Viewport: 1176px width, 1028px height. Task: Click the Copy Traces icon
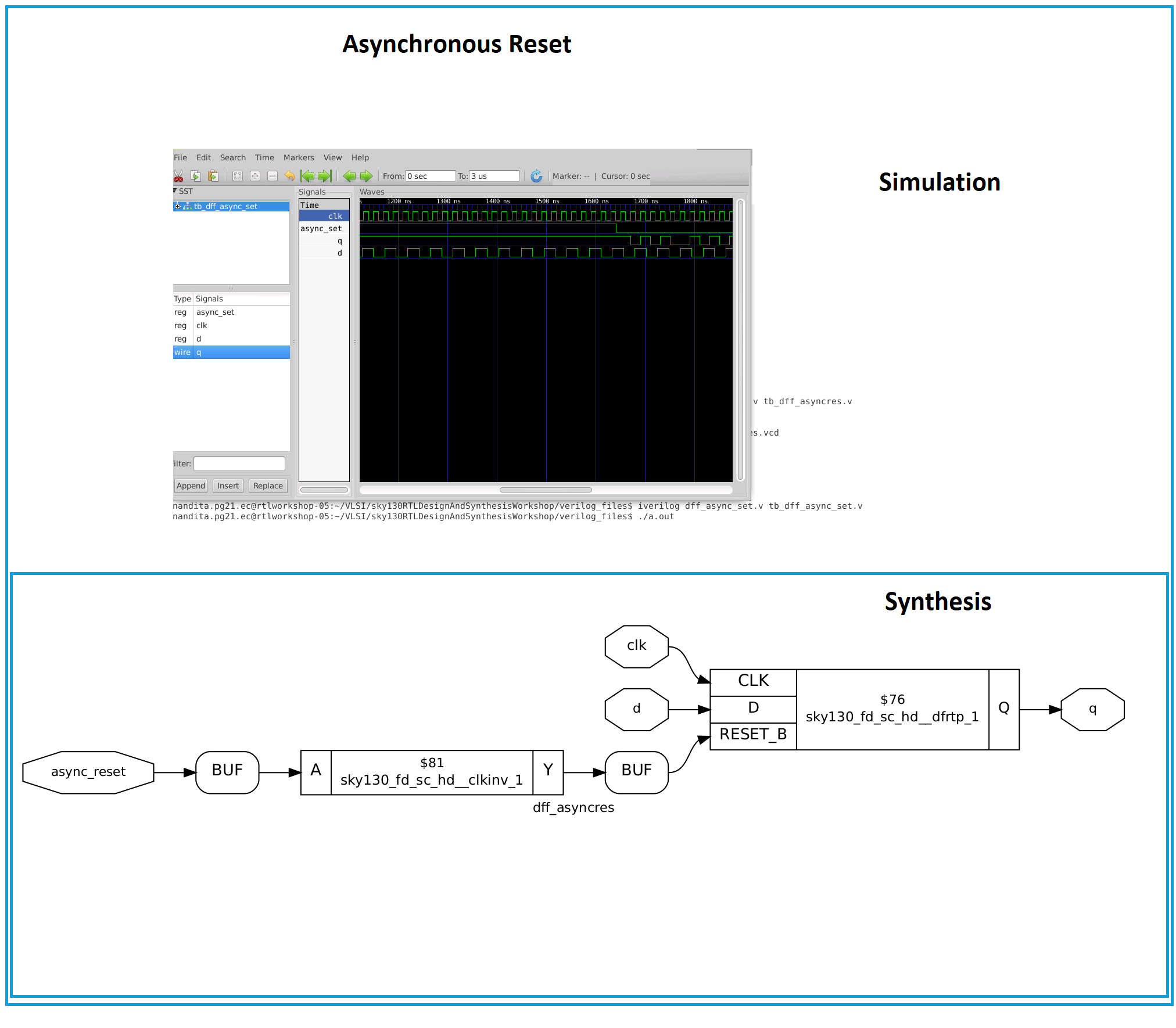[x=196, y=176]
